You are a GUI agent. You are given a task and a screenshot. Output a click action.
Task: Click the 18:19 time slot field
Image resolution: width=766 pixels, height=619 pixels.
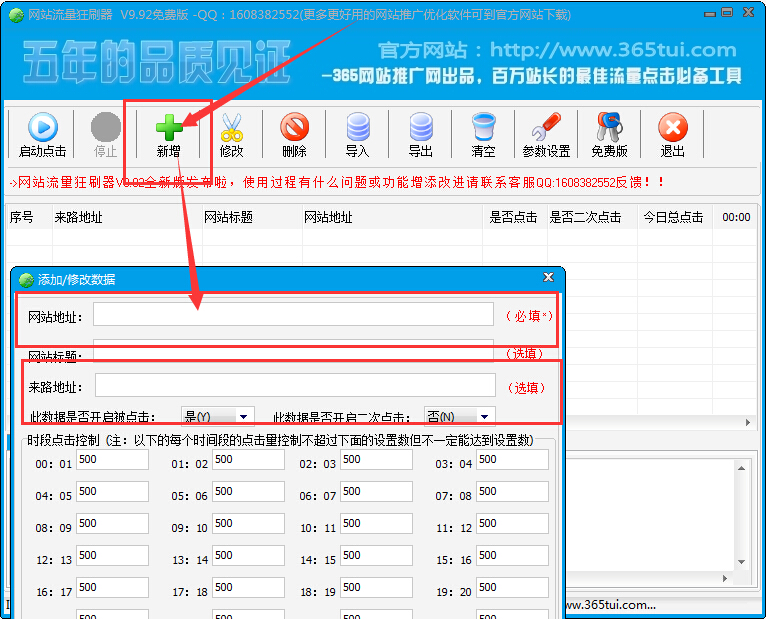pyautogui.click(x=376, y=588)
